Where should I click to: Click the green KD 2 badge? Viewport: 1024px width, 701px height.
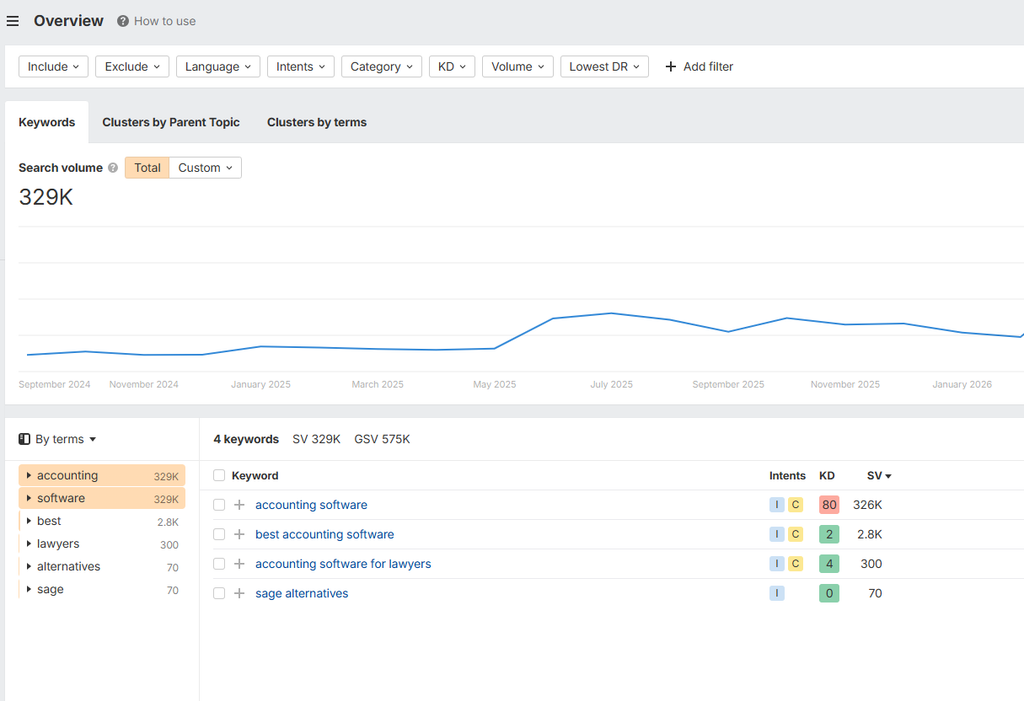click(x=829, y=534)
